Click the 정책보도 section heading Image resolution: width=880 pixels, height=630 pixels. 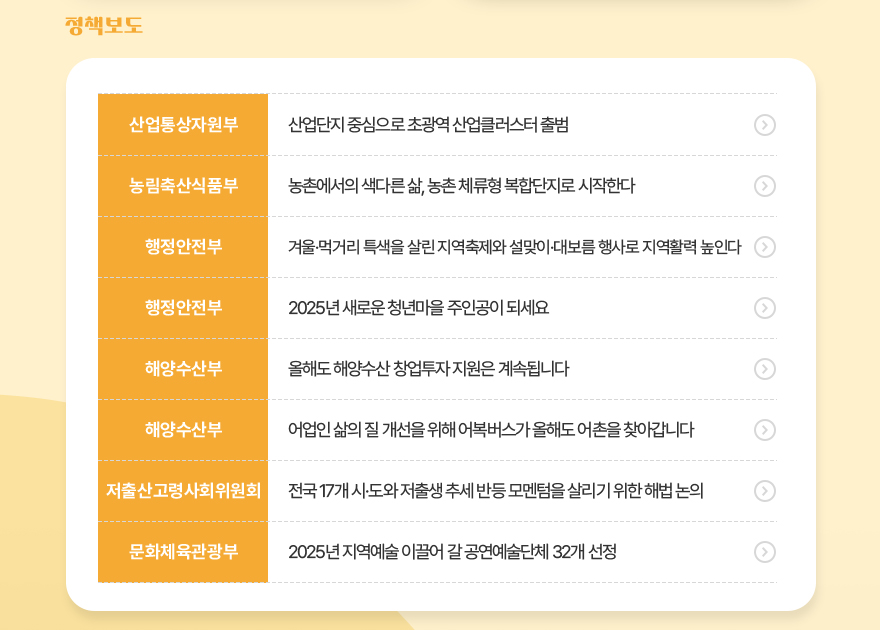104,25
